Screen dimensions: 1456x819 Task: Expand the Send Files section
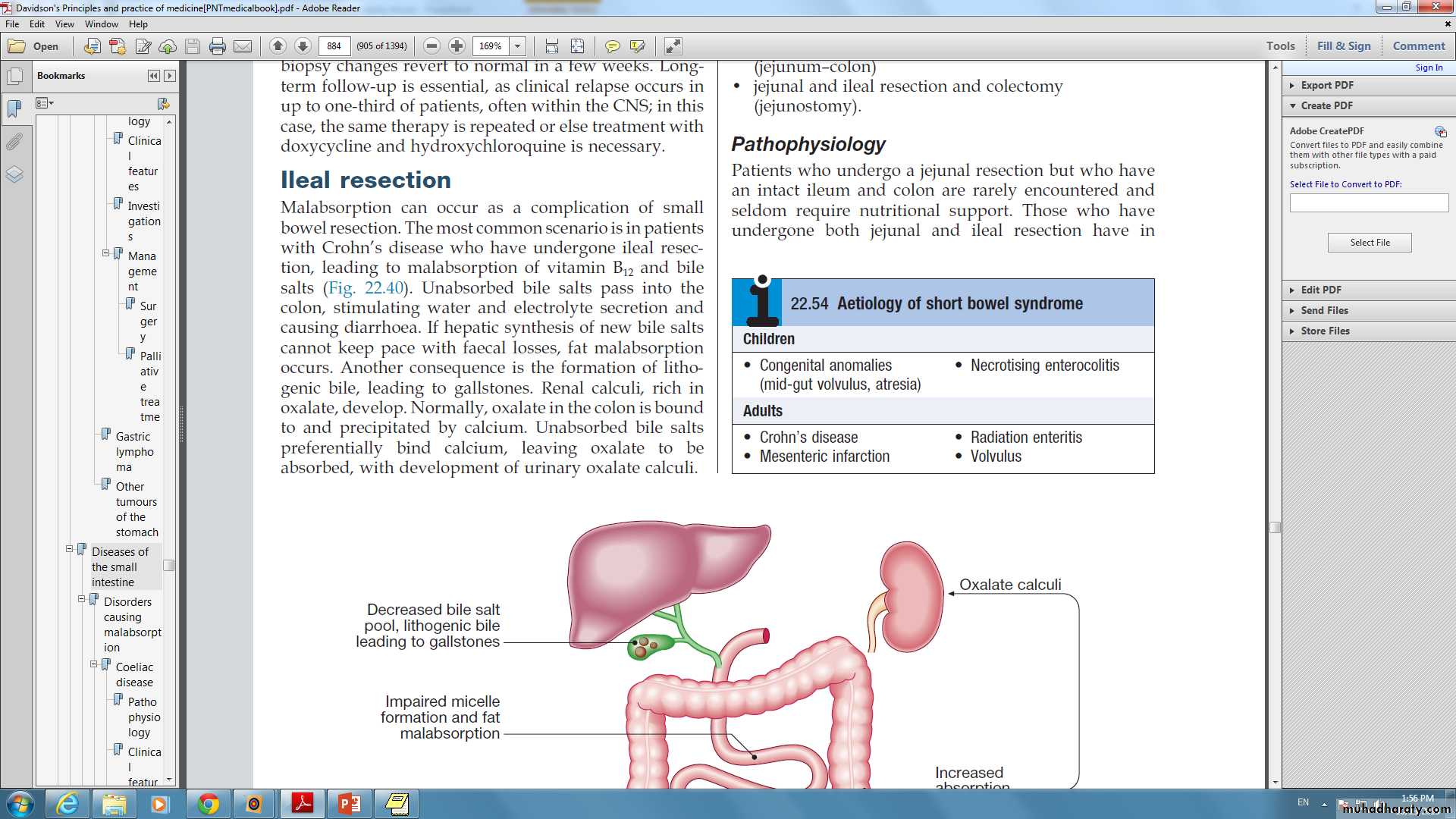click(x=1293, y=310)
